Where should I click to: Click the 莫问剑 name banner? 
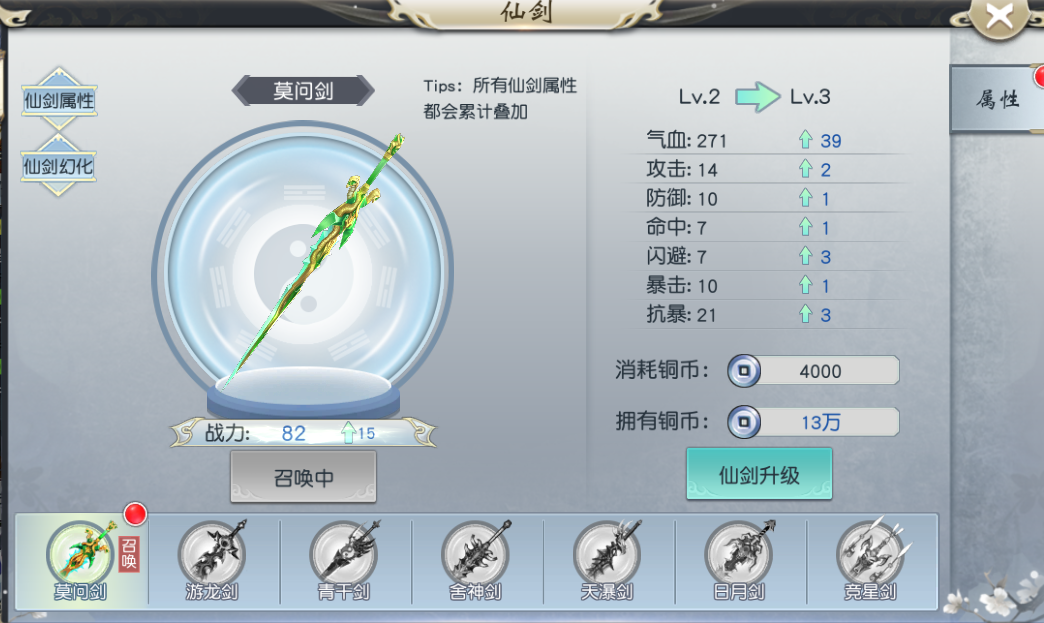pyautogui.click(x=303, y=91)
